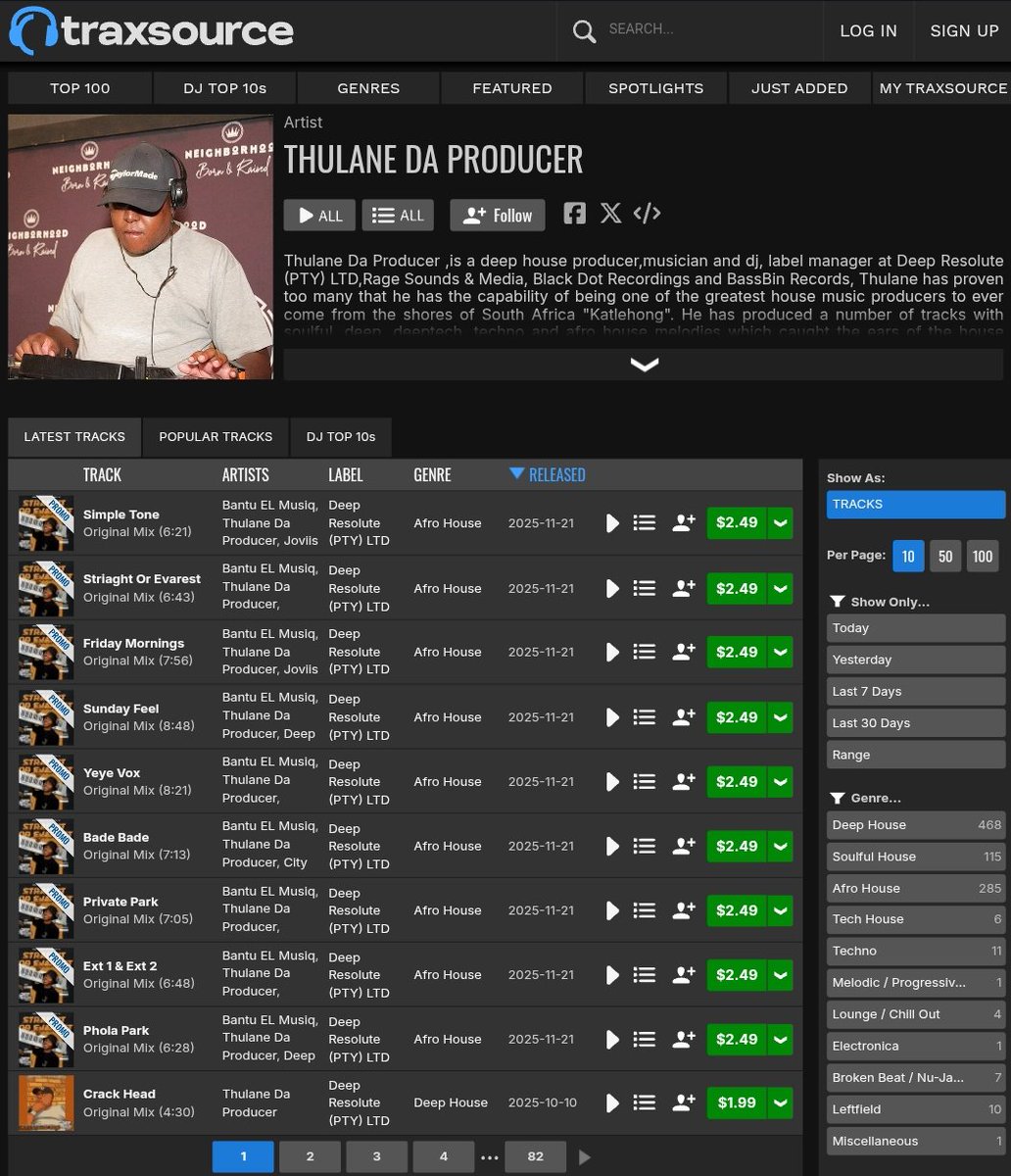The height and width of the screenshot is (1176, 1011).
Task: Open DJ TOP 10s navigation menu
Action: (x=224, y=88)
